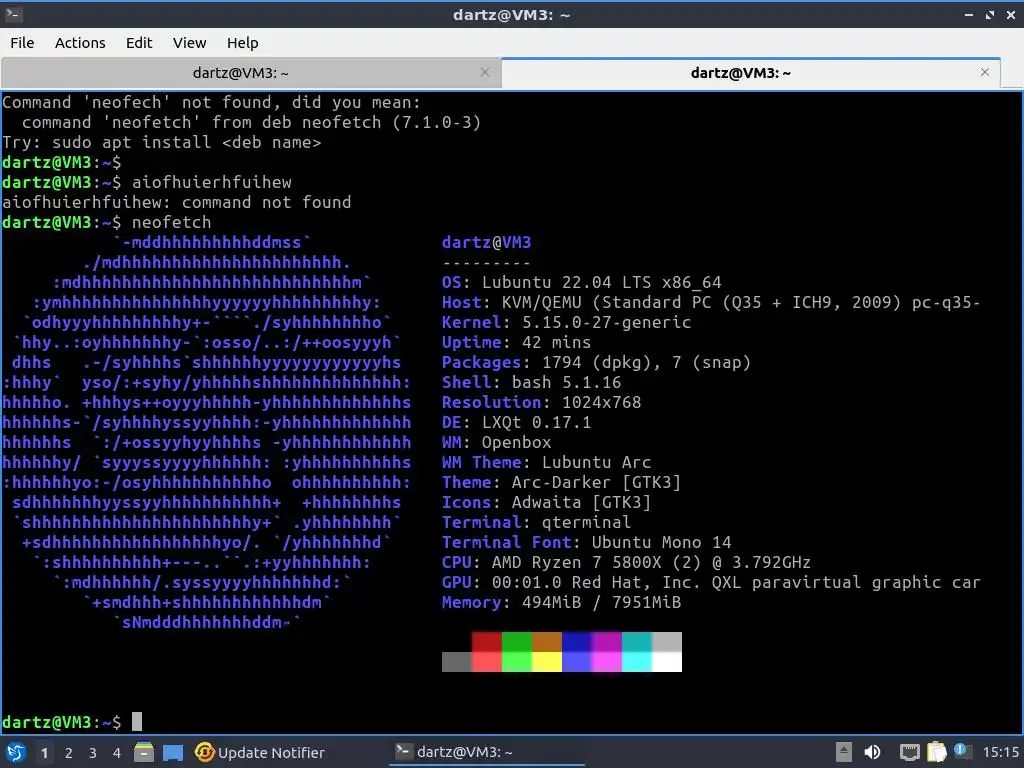Maximize the terminal window
Image resolution: width=1024 pixels, height=768 pixels.
[x=989, y=15]
